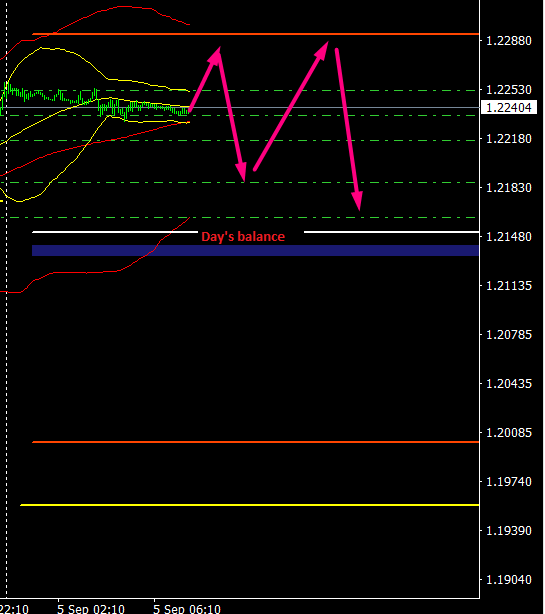
Task: Click the white Day's balance line right segment
Action: tap(392, 232)
